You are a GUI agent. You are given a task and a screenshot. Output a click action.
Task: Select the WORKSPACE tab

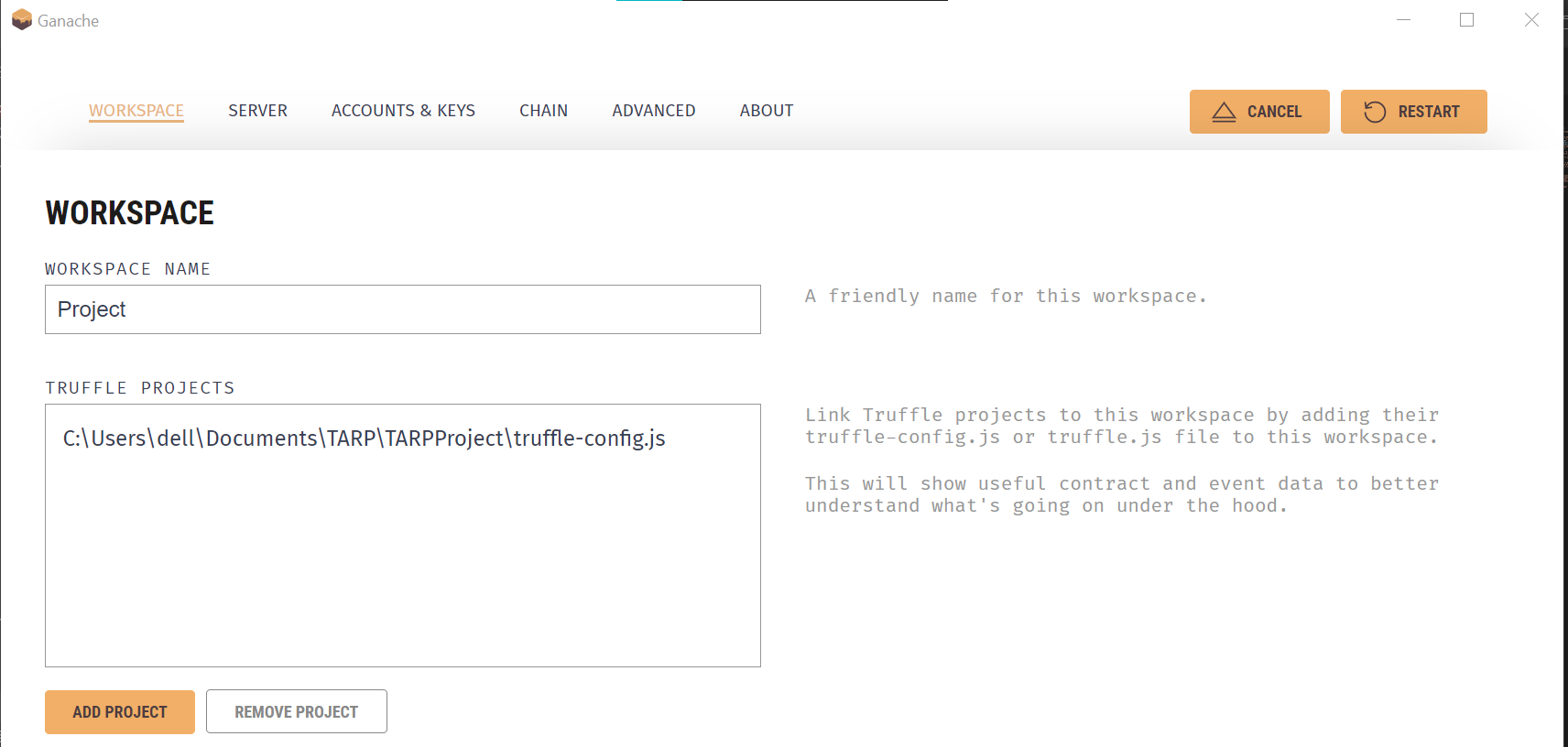point(136,110)
